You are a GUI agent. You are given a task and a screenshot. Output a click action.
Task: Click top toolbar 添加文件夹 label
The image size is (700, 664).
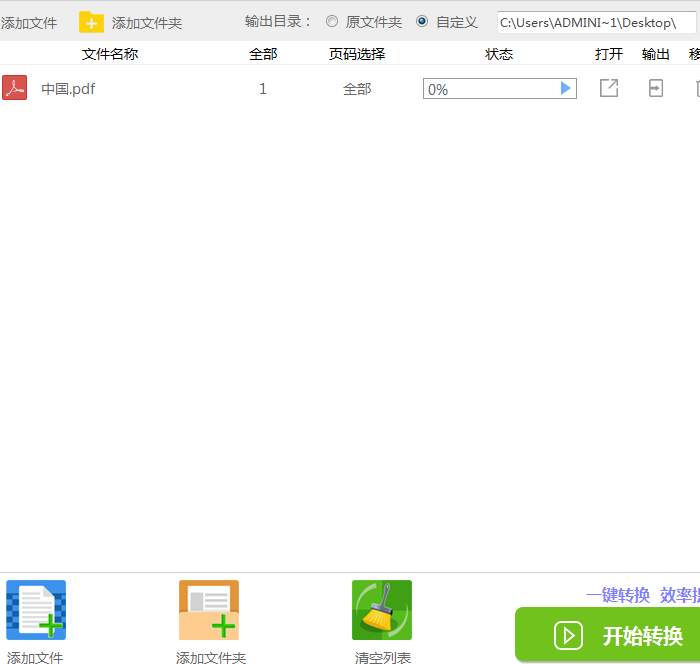(x=147, y=23)
